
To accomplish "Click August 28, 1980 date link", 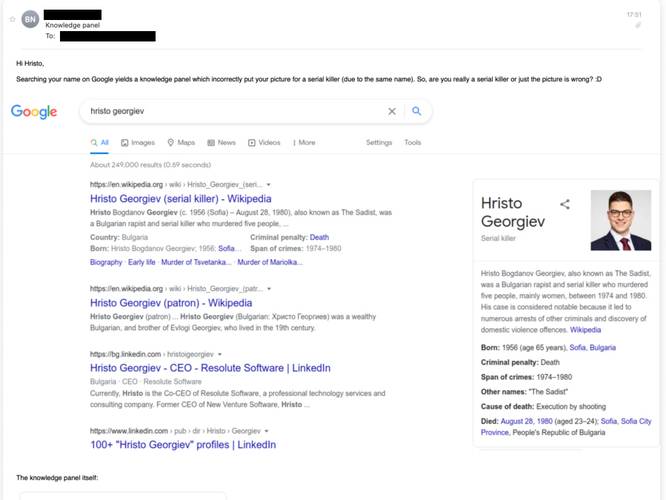I will tap(526, 421).
